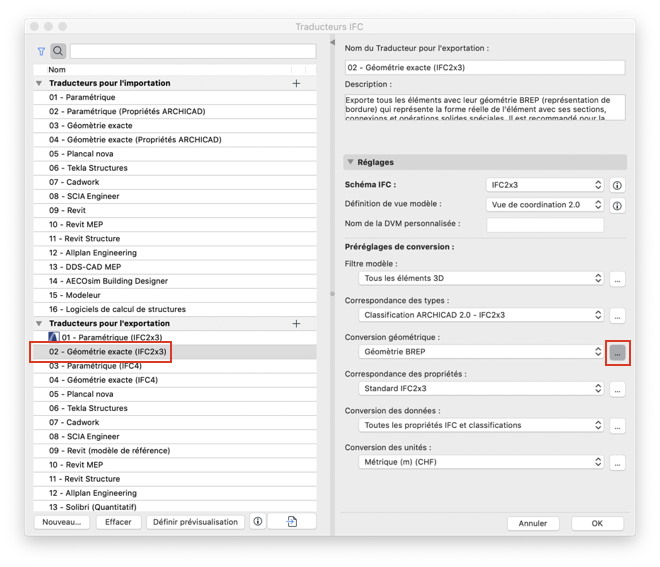Select 12 - Allplan Engineering import translator
Viewport: 660px width, 567px height.
(x=175, y=253)
